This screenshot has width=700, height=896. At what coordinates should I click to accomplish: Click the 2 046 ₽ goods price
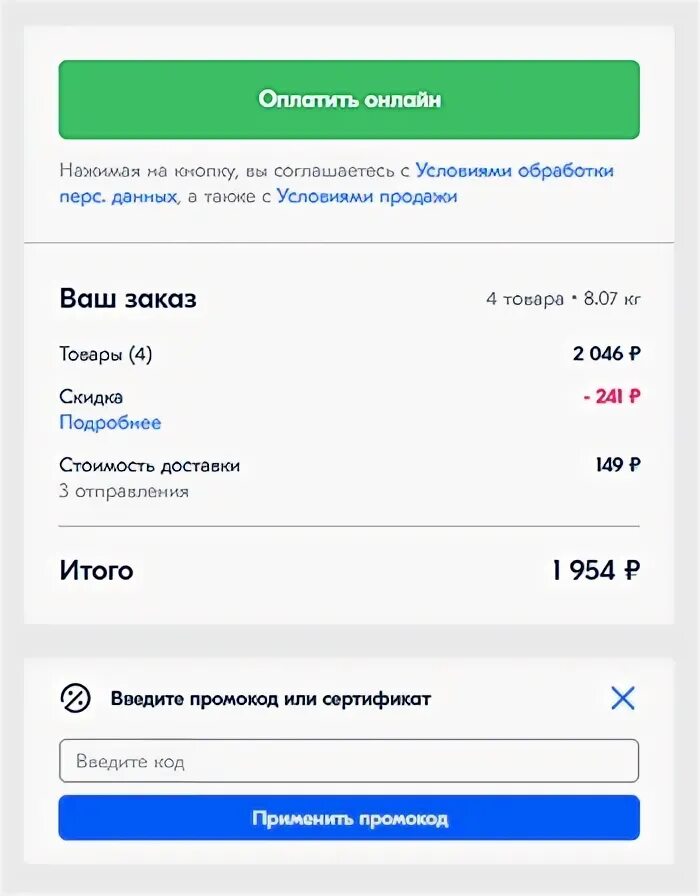click(x=606, y=354)
